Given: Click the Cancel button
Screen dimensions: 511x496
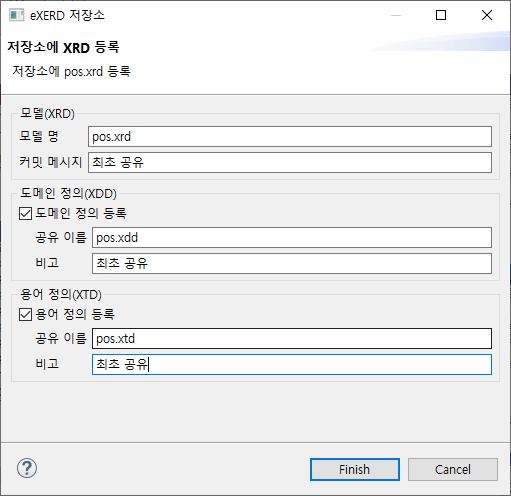Looking at the screenshot, I should (x=453, y=469).
